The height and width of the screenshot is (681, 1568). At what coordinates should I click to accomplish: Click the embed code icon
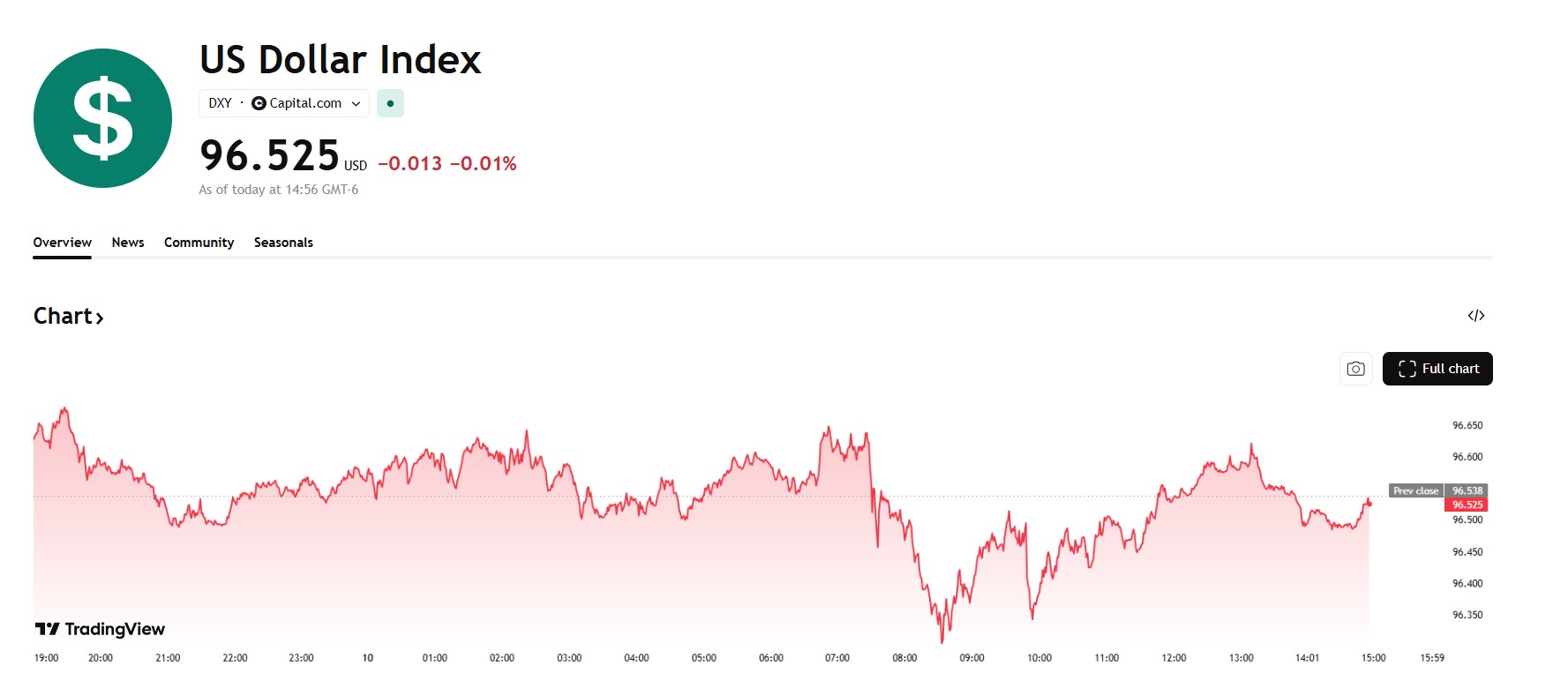[1475, 316]
